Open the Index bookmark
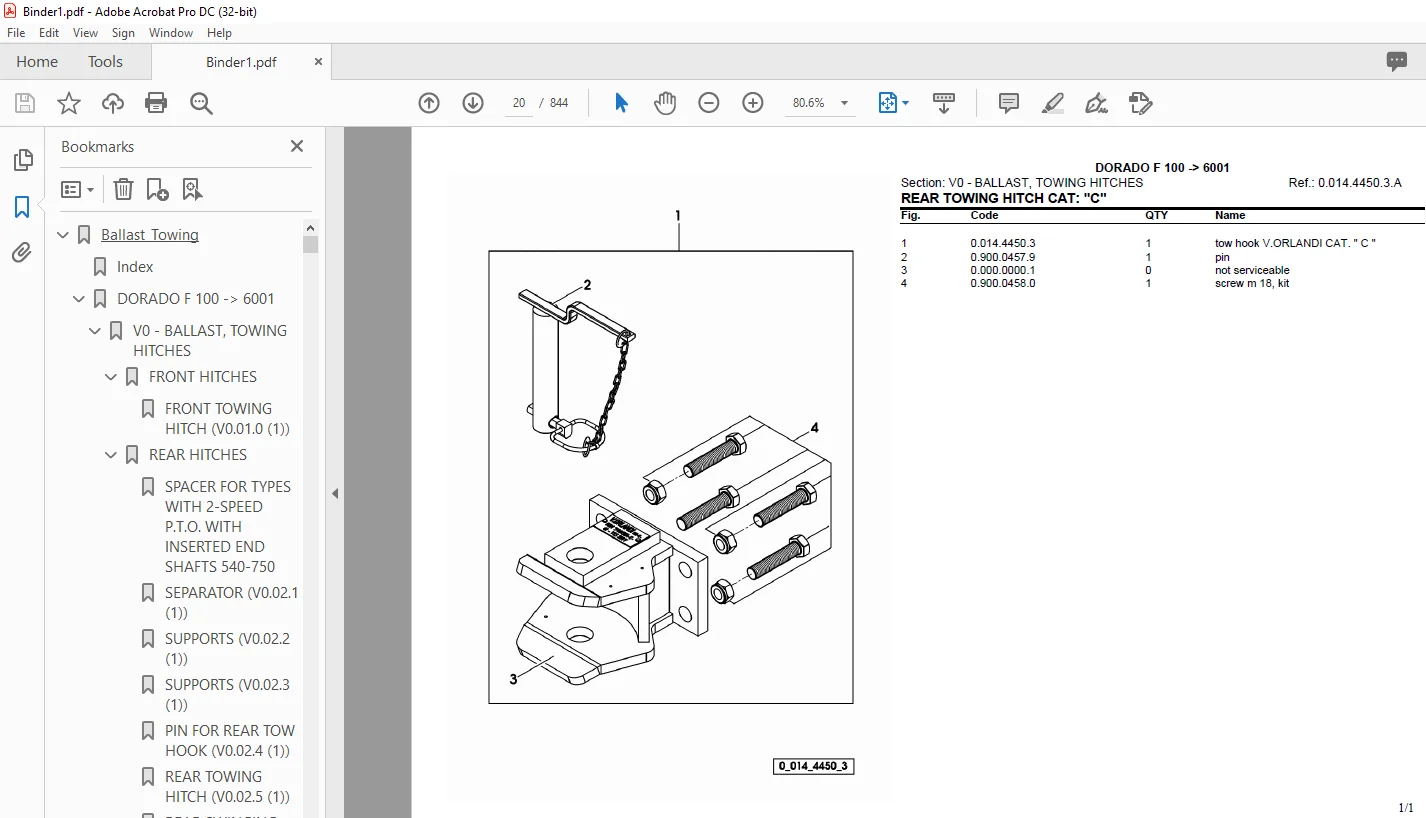 [x=135, y=267]
